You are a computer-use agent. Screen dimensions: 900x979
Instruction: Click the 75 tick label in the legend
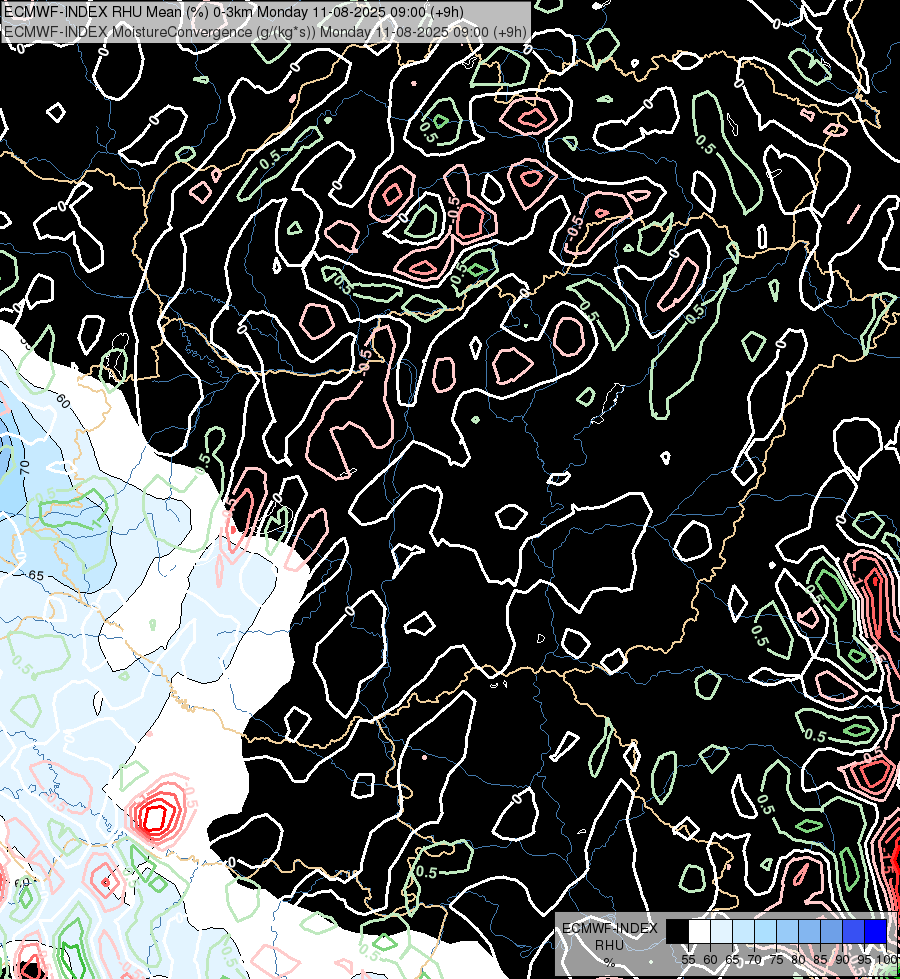(776, 960)
